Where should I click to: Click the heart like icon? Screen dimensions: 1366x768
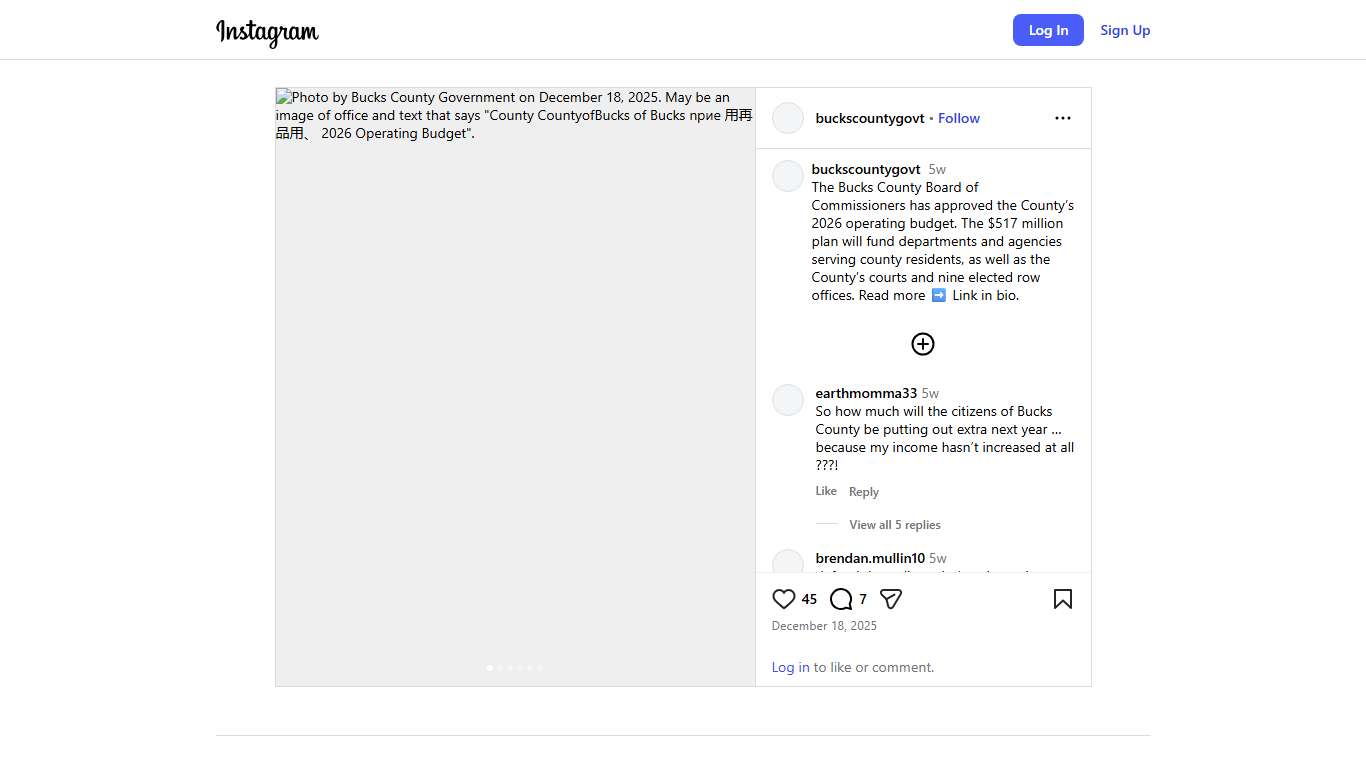[784, 599]
